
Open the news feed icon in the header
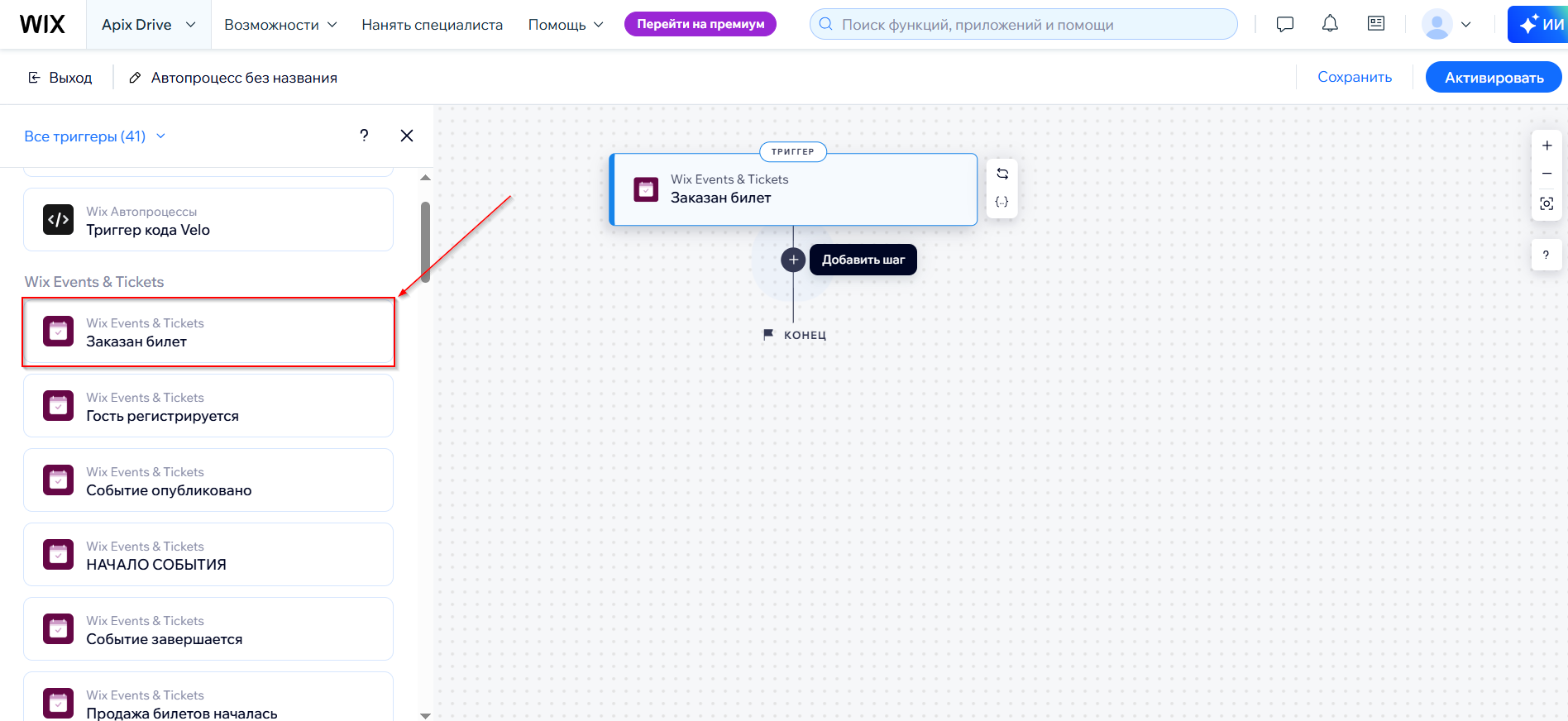[1376, 23]
